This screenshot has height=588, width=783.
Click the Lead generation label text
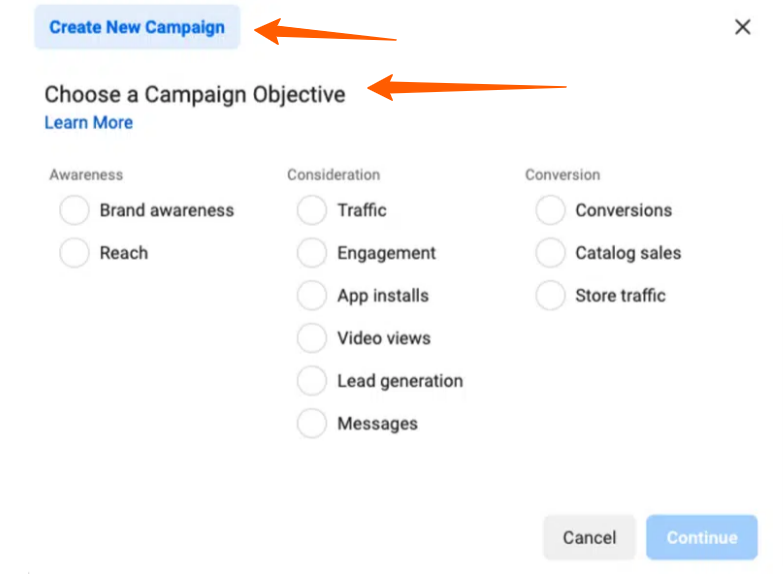point(400,381)
